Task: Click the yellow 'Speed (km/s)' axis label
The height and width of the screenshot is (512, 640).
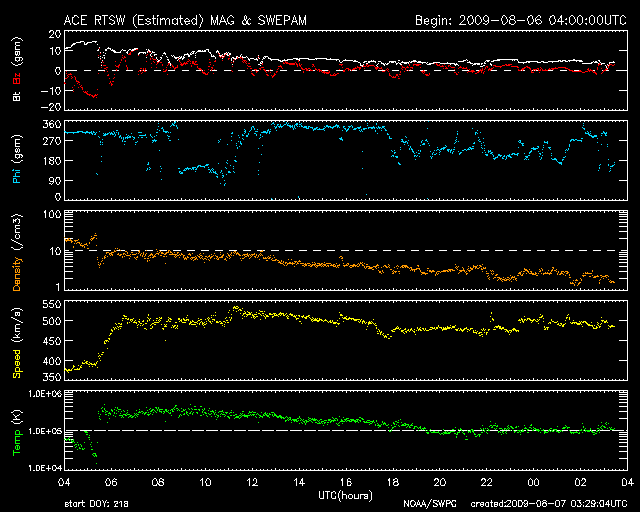Action: tap(16, 343)
